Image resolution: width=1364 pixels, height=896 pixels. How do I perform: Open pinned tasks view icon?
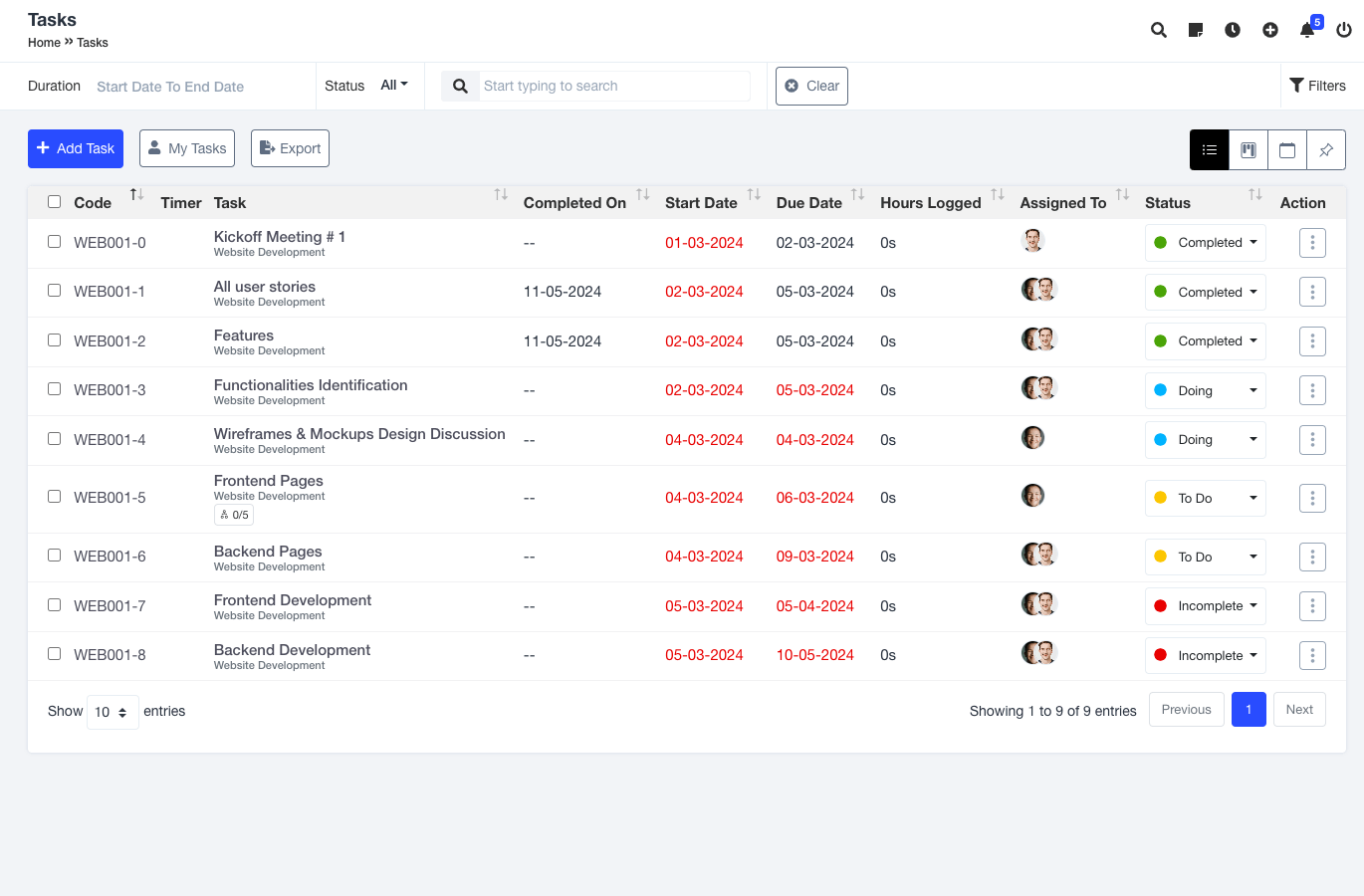point(1326,150)
